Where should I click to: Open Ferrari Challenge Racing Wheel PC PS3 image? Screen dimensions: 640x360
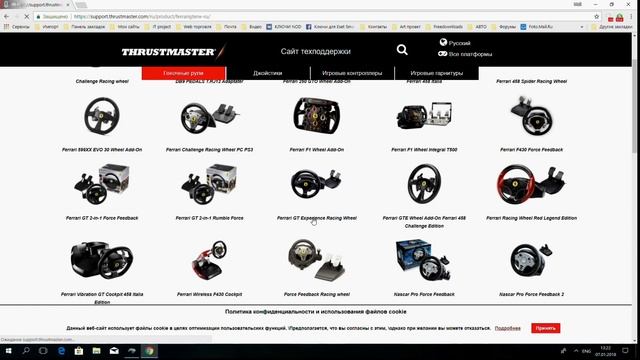pos(209,118)
